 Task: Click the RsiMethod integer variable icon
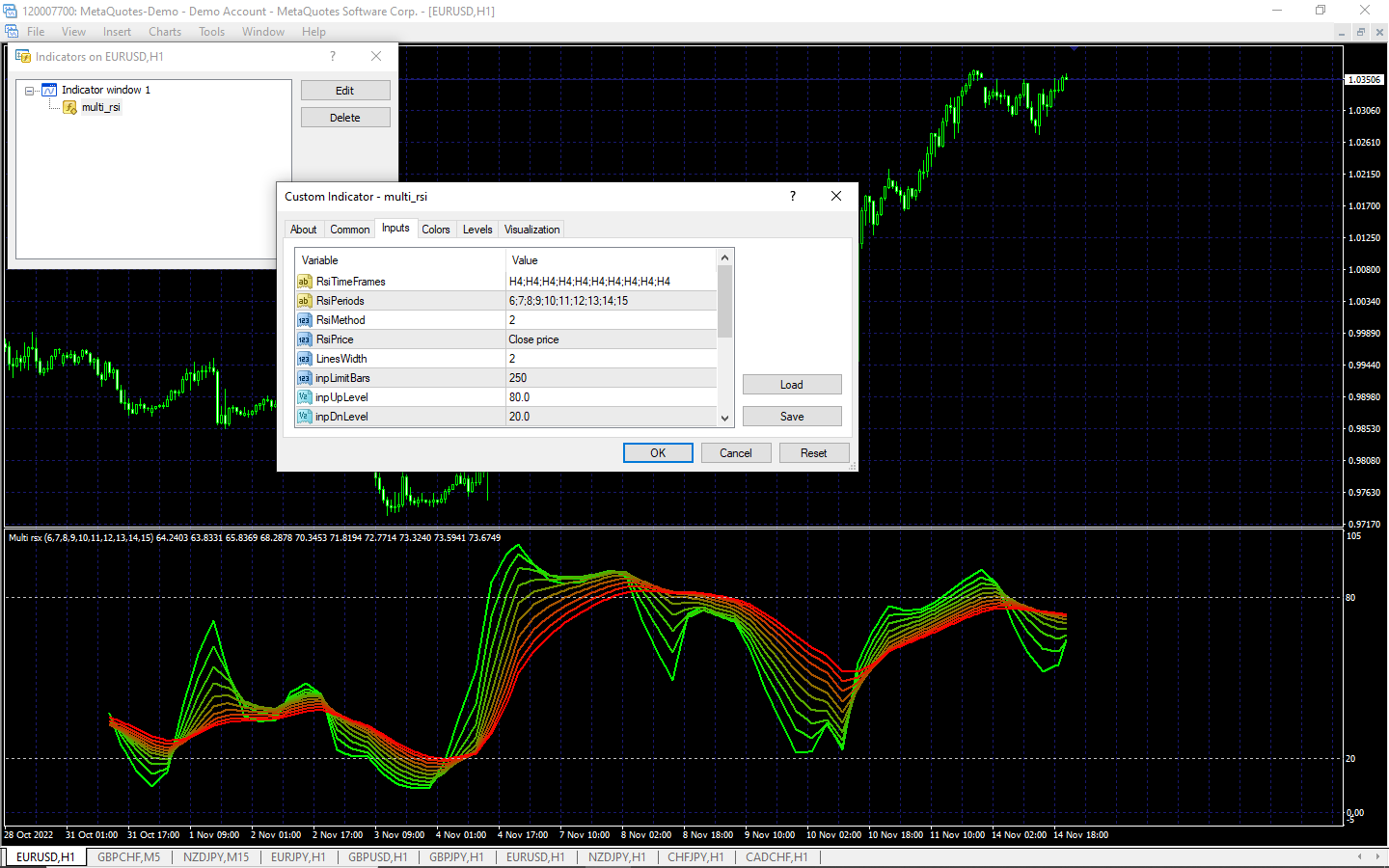pyautogui.click(x=304, y=320)
